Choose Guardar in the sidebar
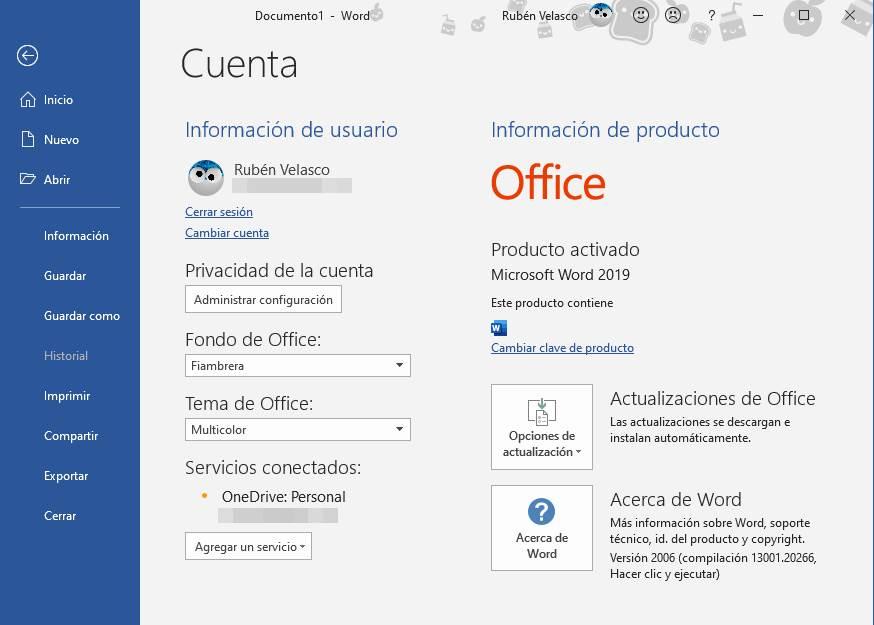This screenshot has height=625, width=874. [x=65, y=276]
